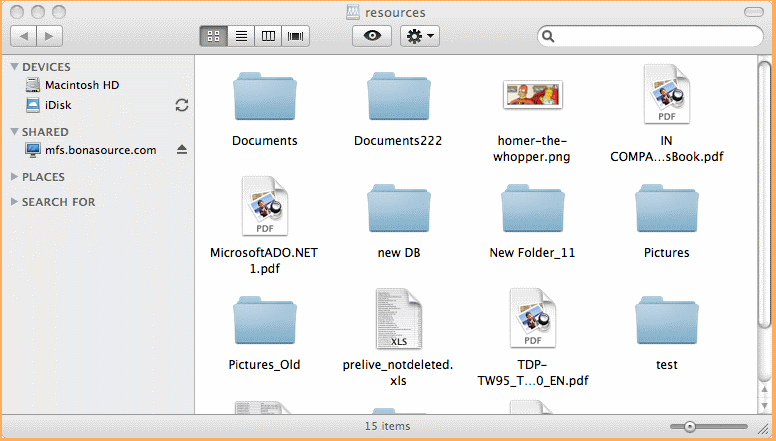
Task: Switch to list view mode
Action: pyautogui.click(x=241, y=36)
